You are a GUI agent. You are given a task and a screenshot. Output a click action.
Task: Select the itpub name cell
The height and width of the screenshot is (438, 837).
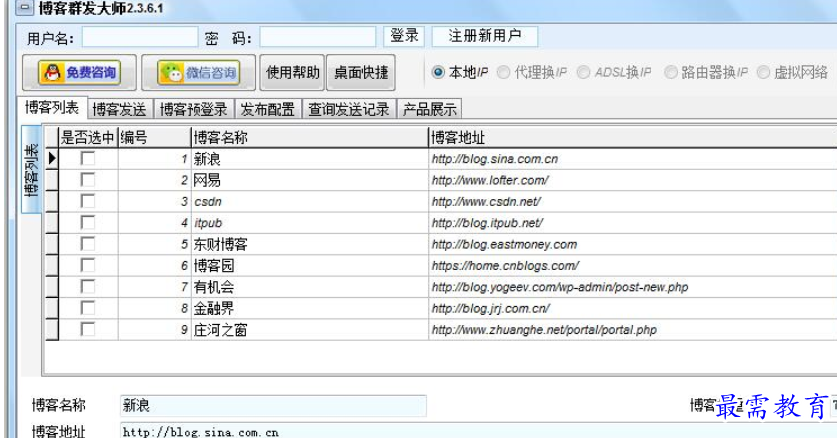tap(310, 222)
